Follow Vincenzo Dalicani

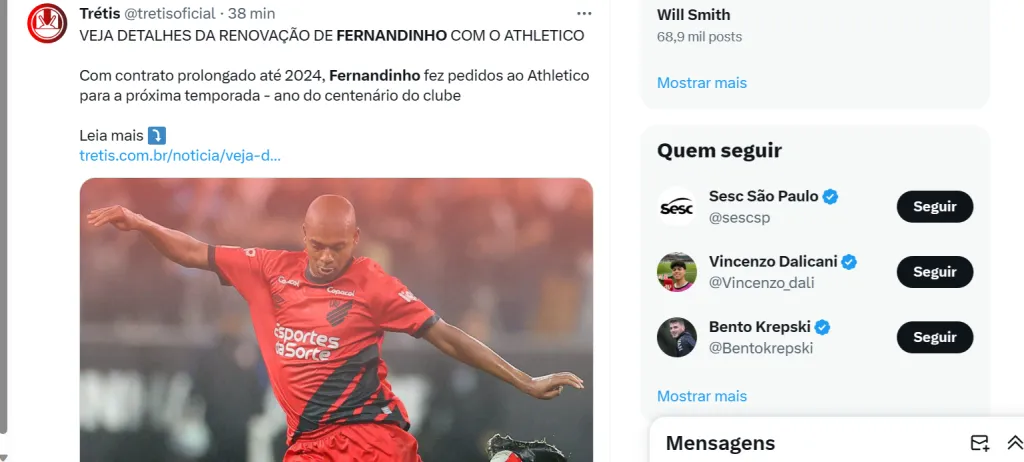935,272
